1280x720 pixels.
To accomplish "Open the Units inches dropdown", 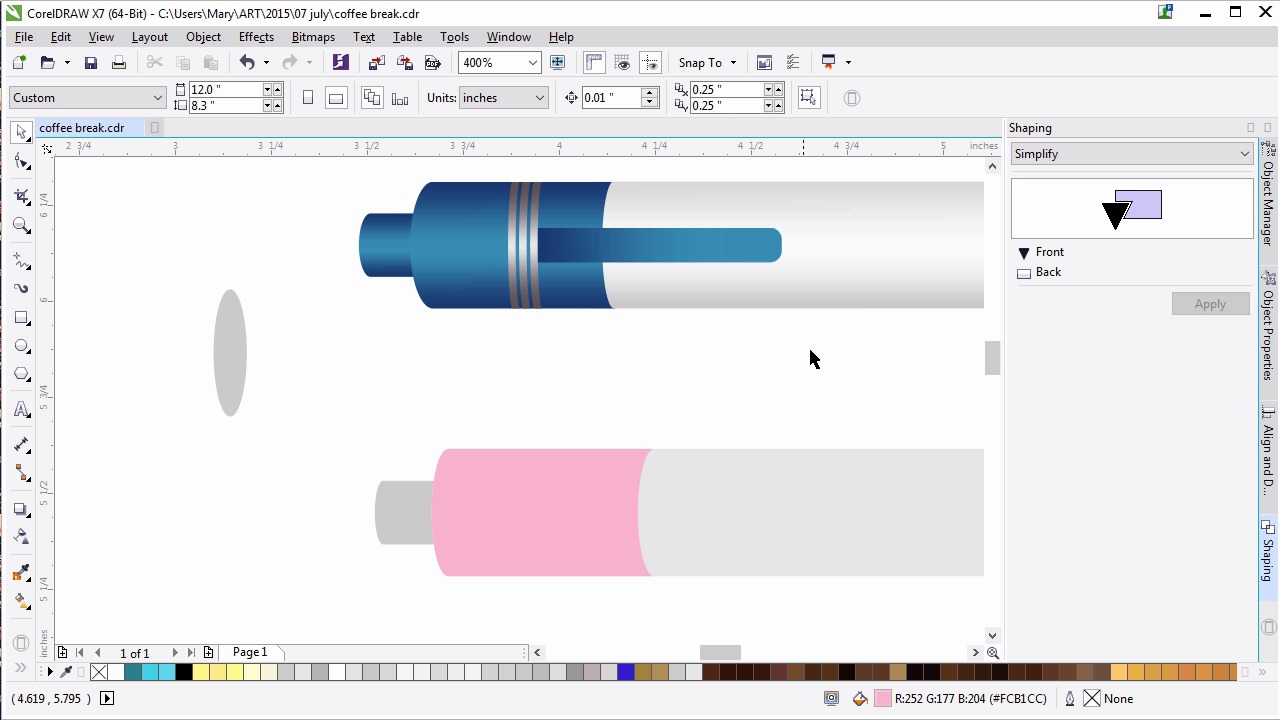I will [x=539, y=98].
